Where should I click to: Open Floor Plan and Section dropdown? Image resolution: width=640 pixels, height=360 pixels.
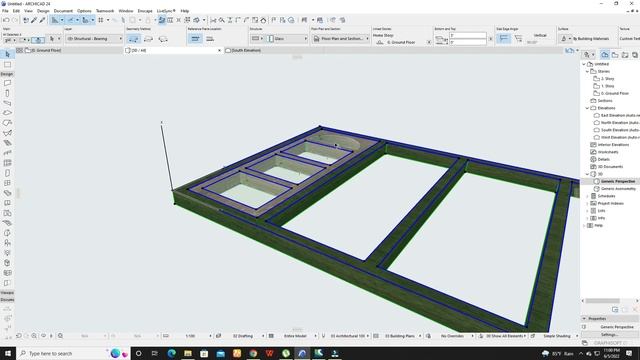point(341,39)
